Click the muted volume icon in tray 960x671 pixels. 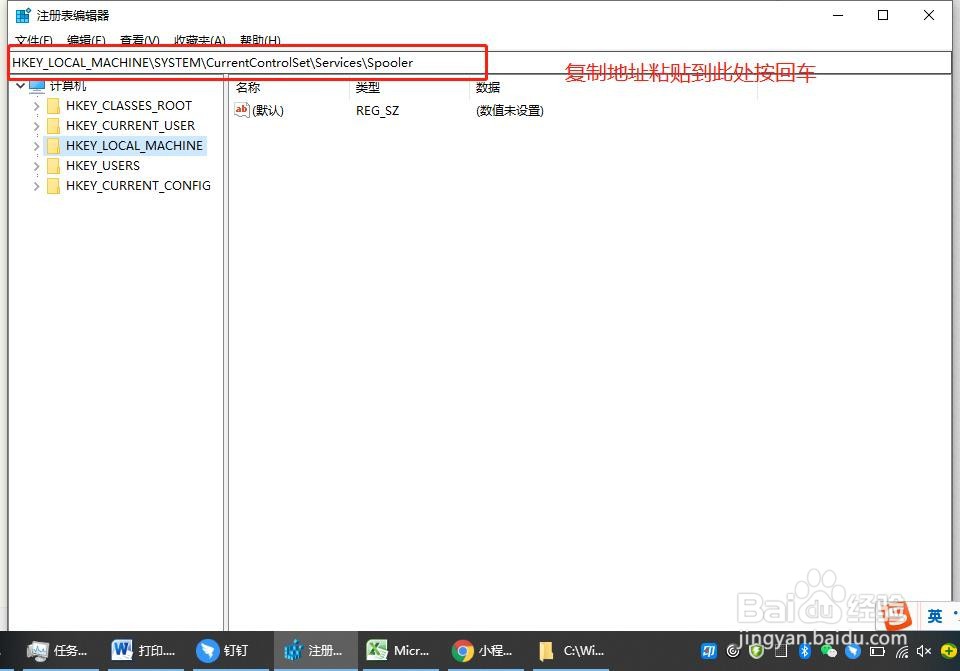point(923,651)
